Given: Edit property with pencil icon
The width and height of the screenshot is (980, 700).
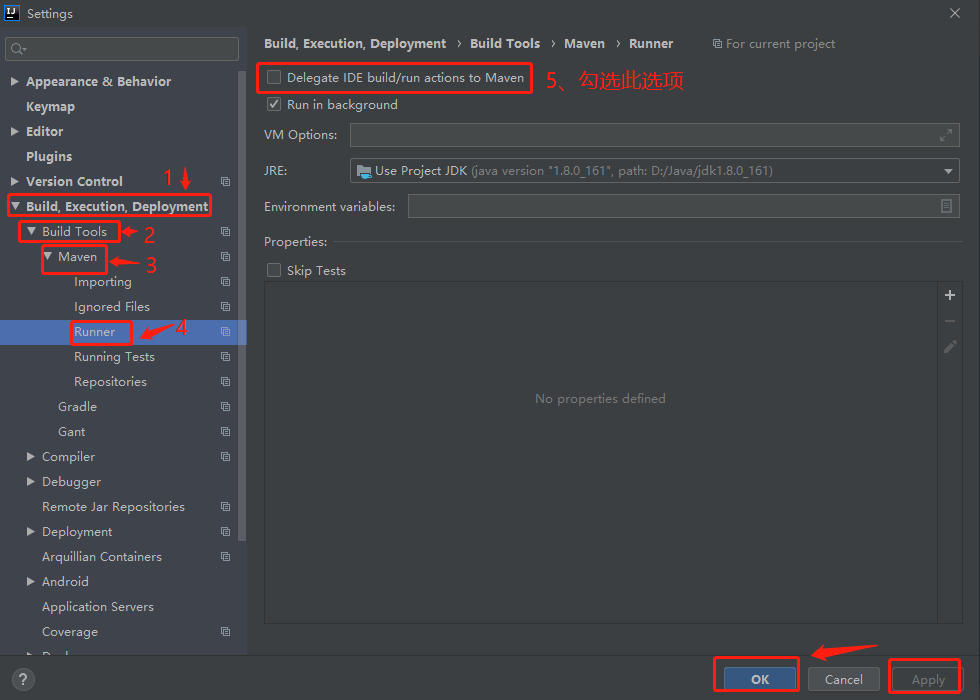Looking at the screenshot, I should click(950, 346).
